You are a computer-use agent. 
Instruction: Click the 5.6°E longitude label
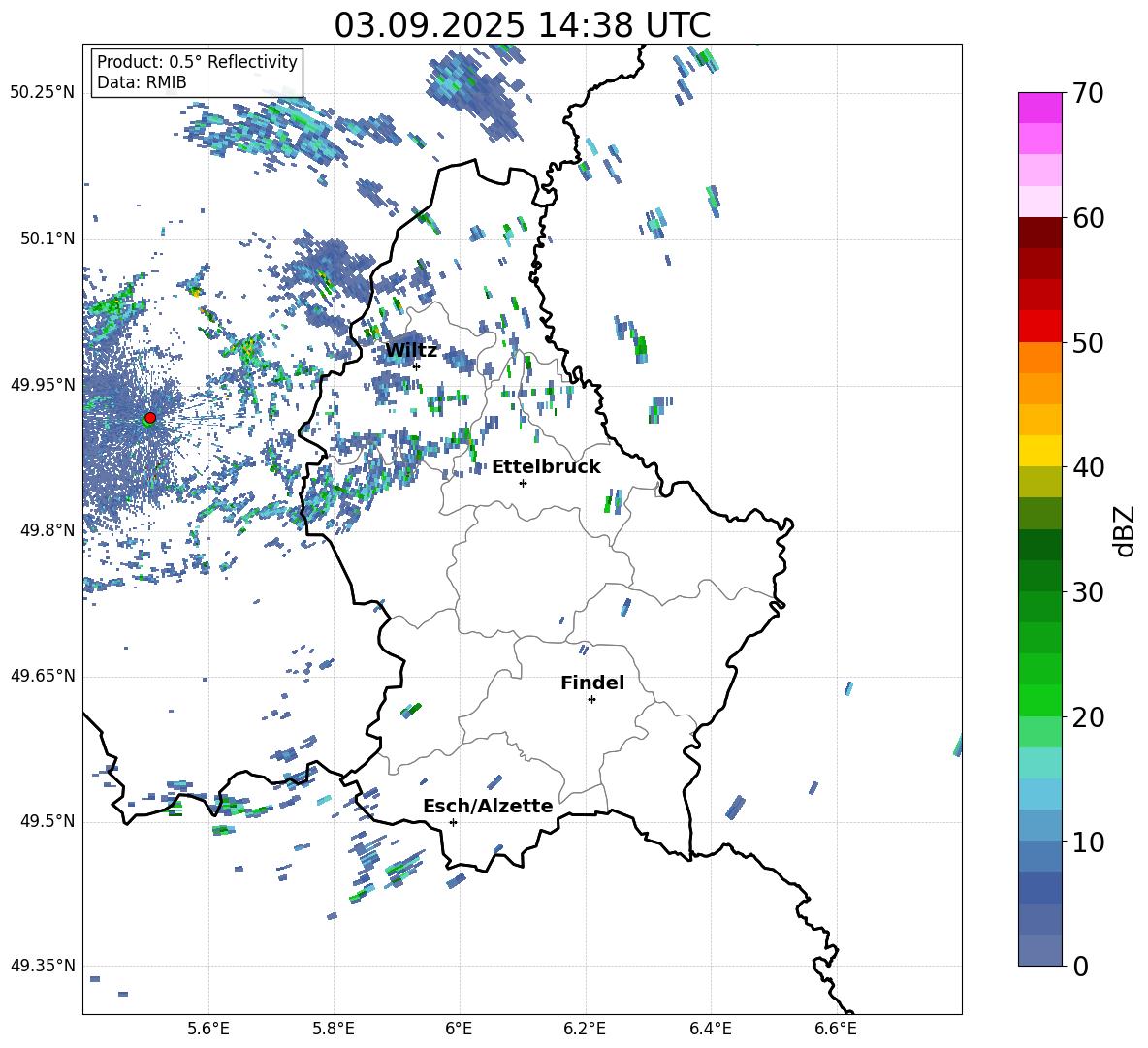pos(208,1029)
